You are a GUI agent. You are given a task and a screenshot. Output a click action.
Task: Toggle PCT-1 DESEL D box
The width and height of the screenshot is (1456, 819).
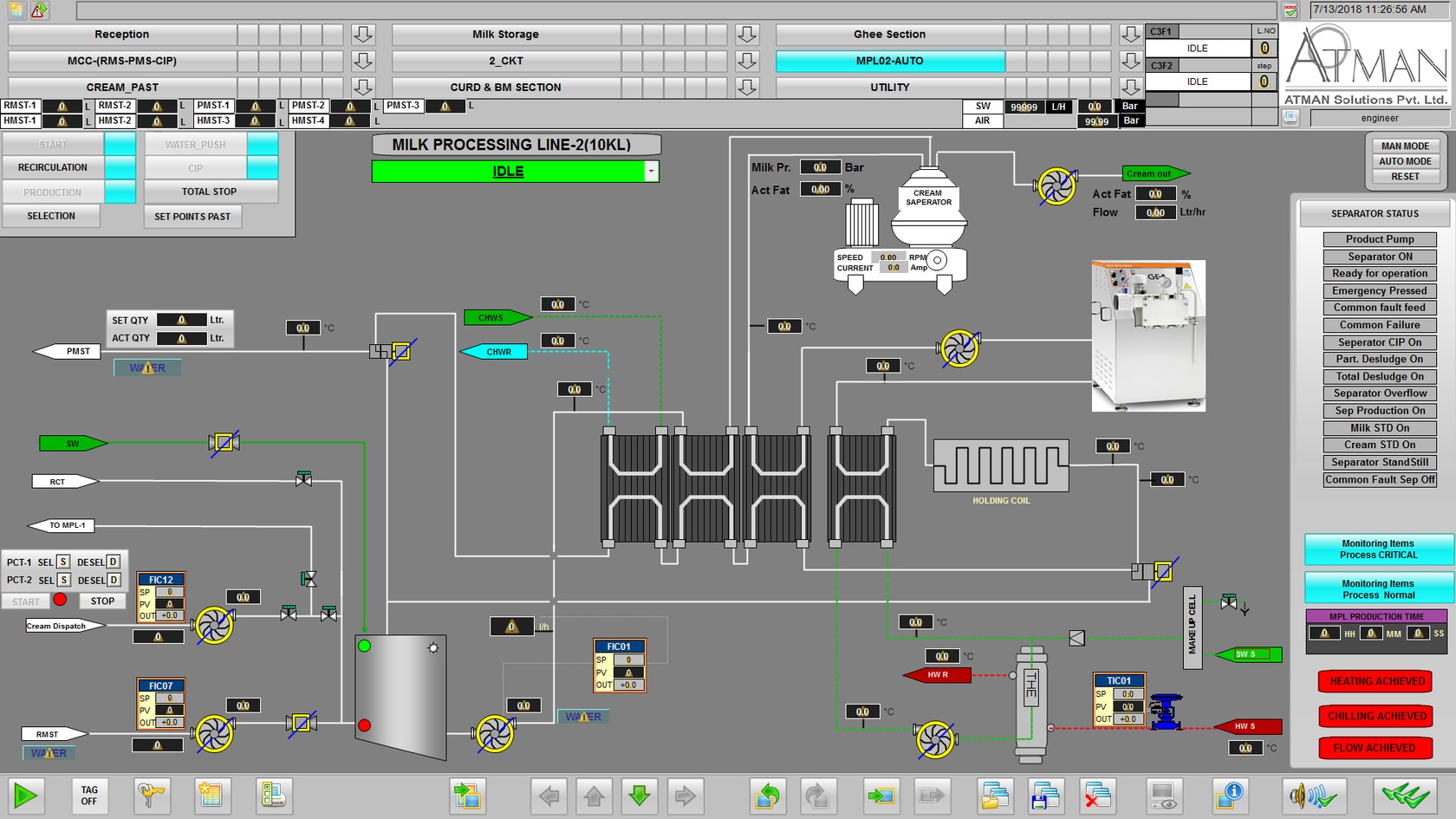113,562
